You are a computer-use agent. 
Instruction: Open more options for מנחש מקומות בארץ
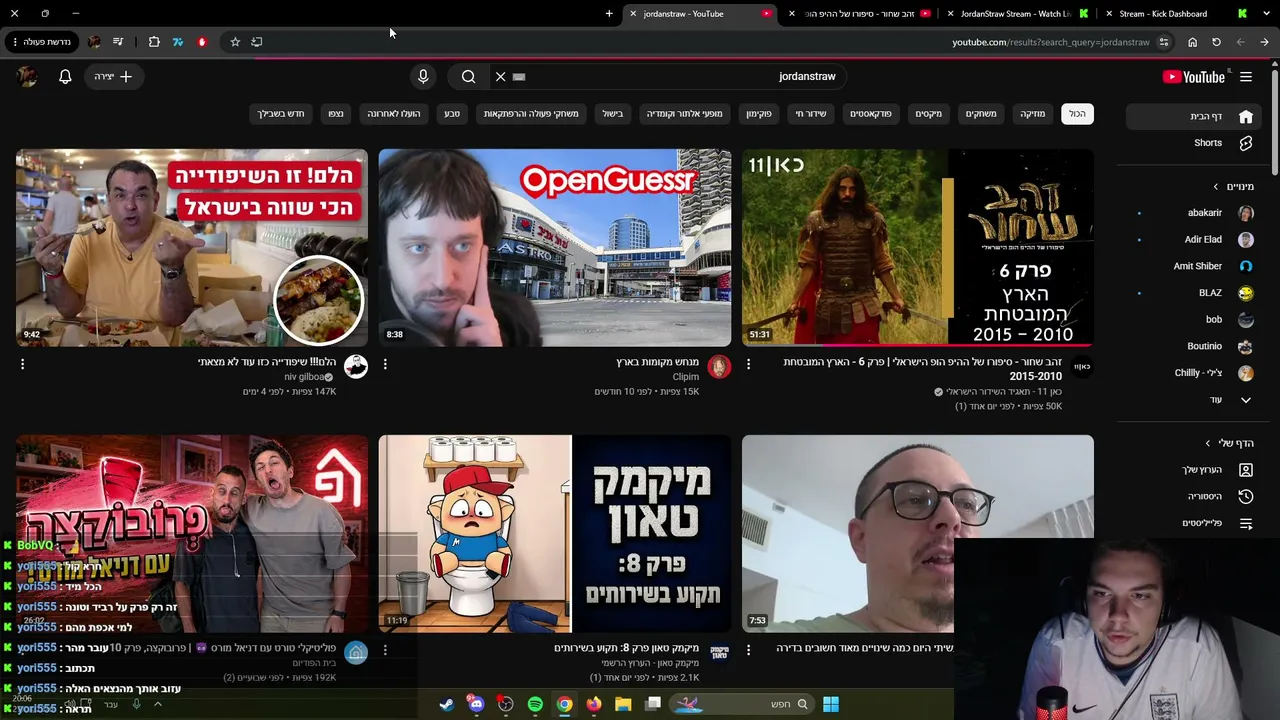pyautogui.click(x=385, y=365)
